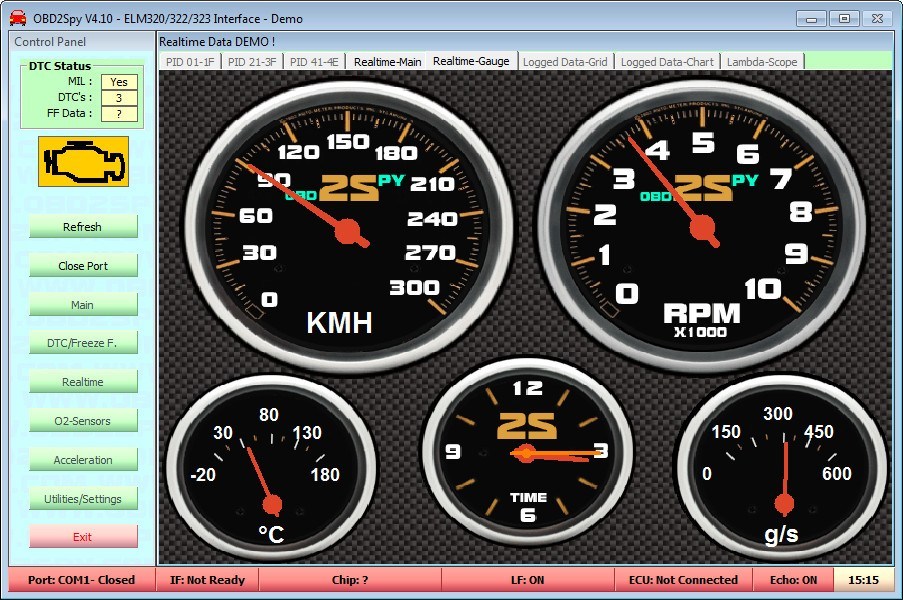The image size is (903, 600).
Task: Open the O2-Sensors screen
Action: click(84, 421)
